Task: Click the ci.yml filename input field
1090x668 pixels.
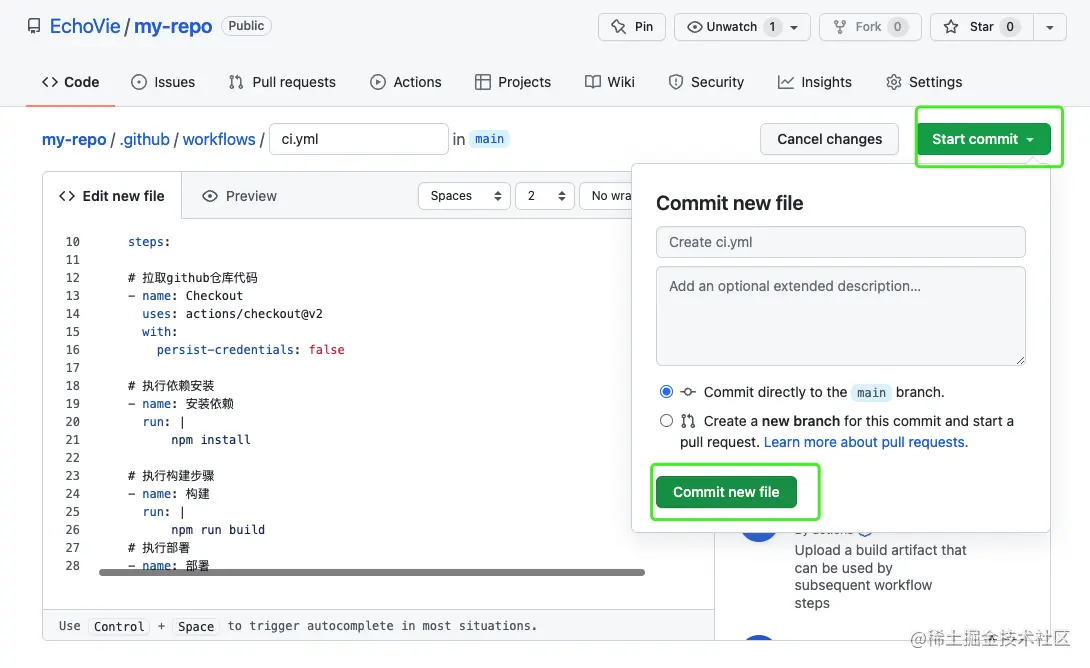Action: pos(358,139)
